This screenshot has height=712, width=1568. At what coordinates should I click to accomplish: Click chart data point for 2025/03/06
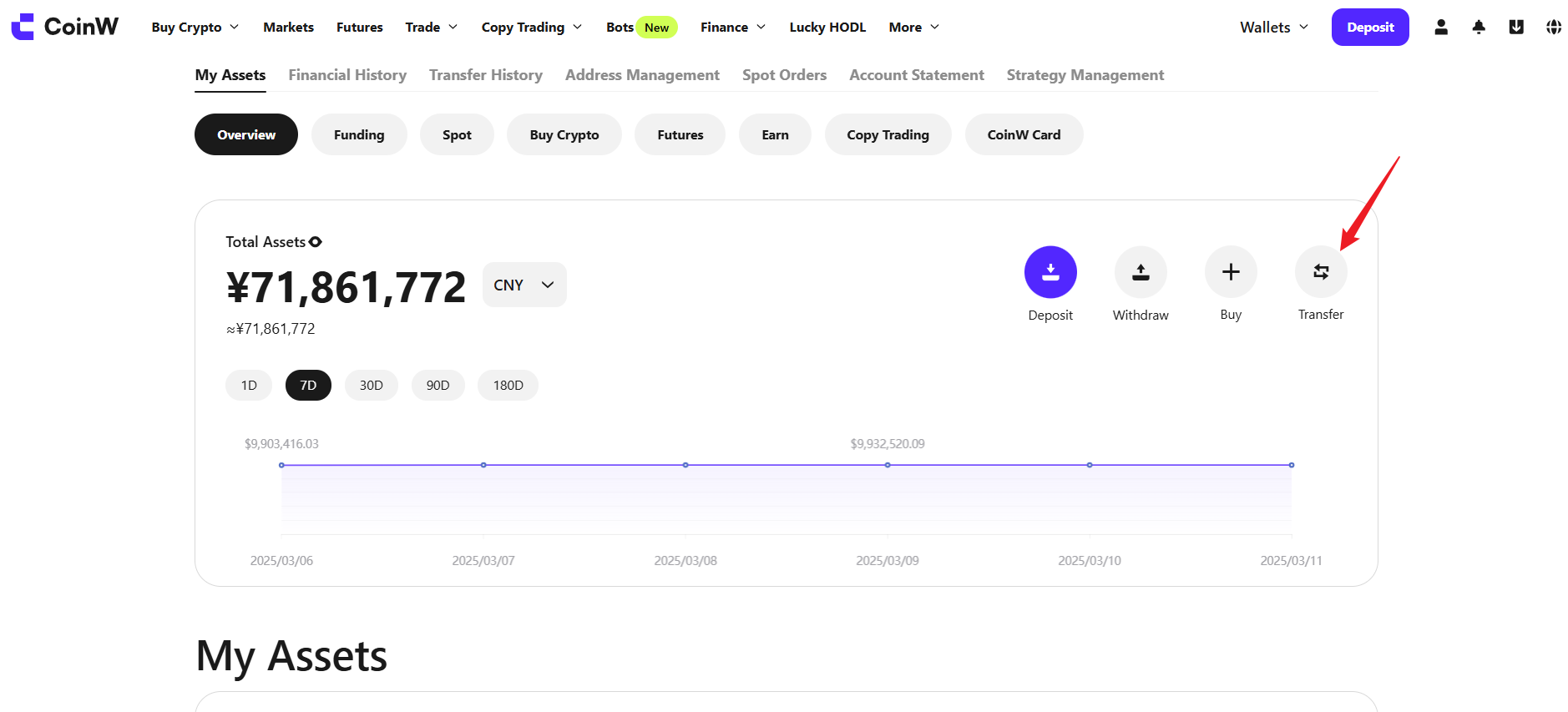click(281, 465)
